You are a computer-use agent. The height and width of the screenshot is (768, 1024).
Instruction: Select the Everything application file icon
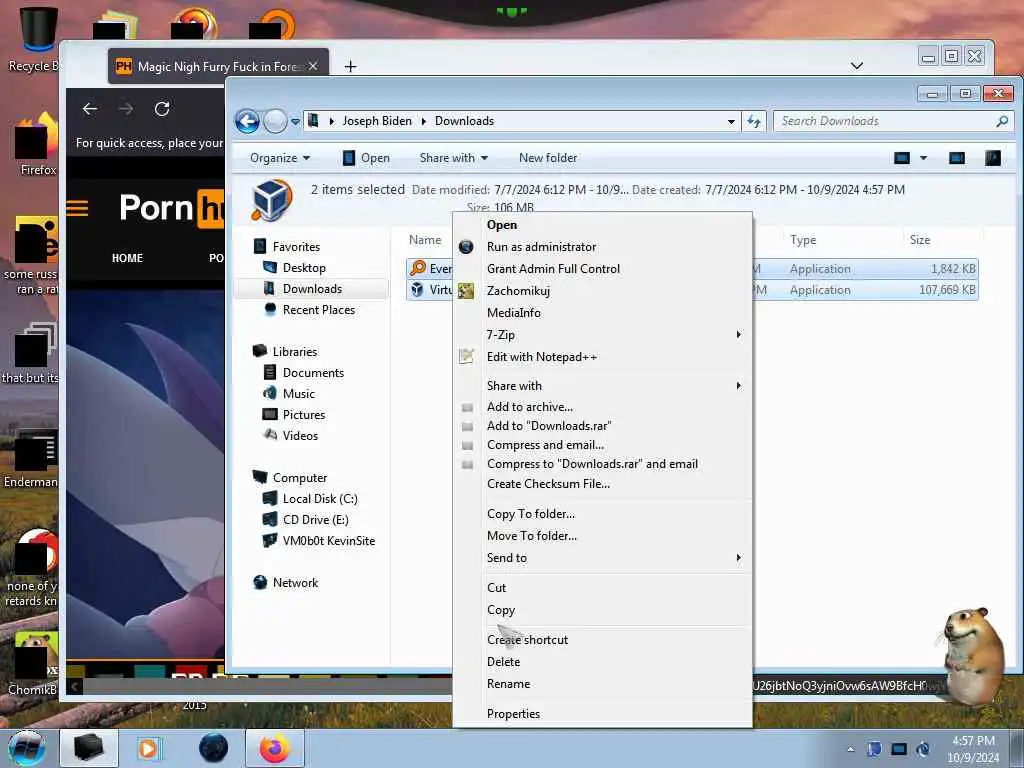click(418, 268)
